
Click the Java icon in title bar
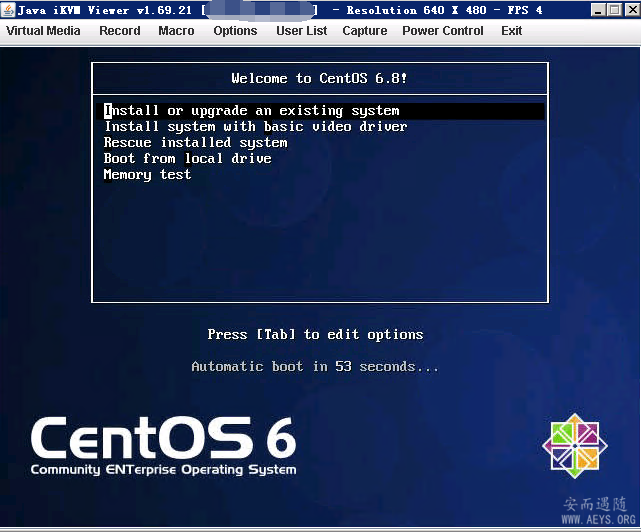8,9
